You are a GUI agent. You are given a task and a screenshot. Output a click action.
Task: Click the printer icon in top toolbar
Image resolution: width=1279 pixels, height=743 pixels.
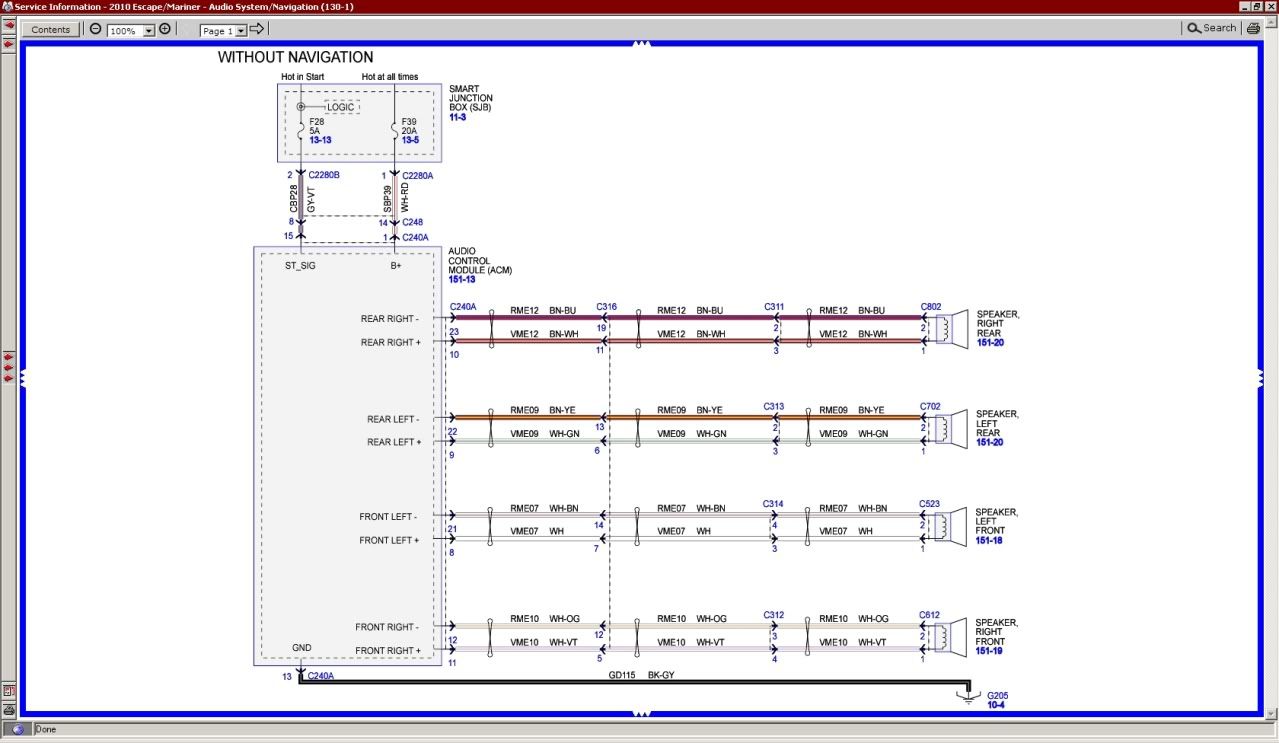pos(1252,29)
